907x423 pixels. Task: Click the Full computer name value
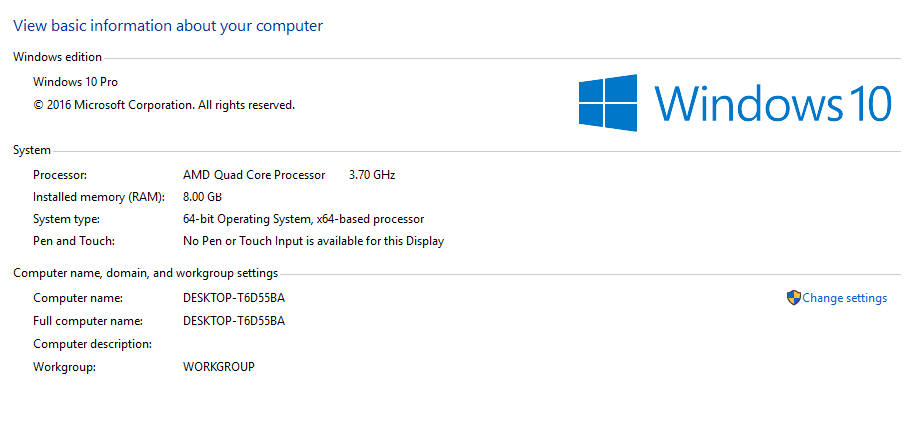click(234, 321)
